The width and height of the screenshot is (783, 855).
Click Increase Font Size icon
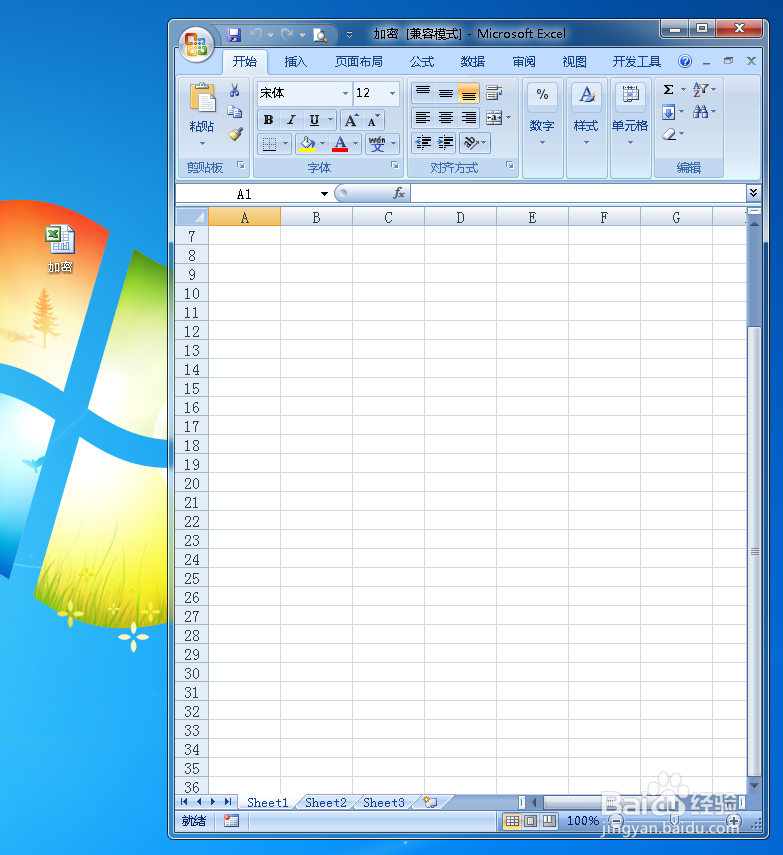pyautogui.click(x=352, y=120)
